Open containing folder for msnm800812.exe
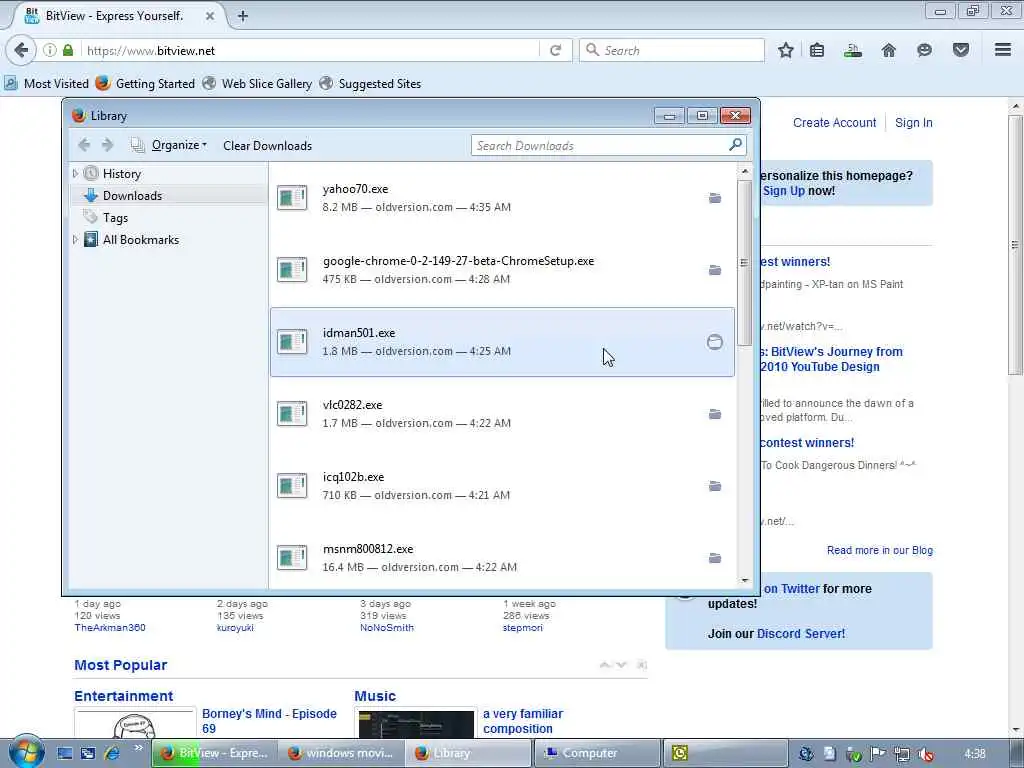This screenshot has width=1024, height=768. tap(715, 558)
